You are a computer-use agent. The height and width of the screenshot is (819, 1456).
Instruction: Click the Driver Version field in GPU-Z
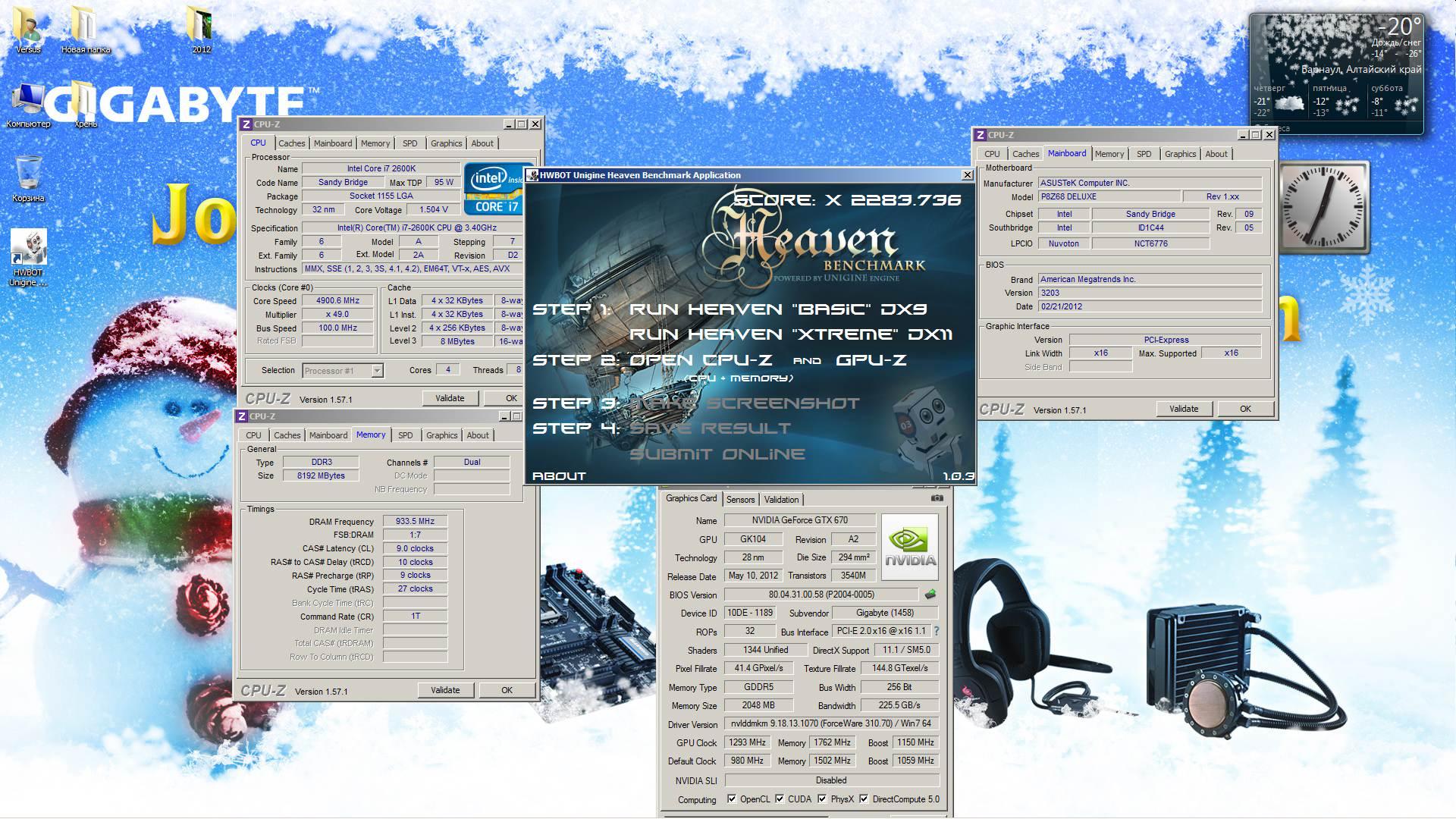(832, 724)
